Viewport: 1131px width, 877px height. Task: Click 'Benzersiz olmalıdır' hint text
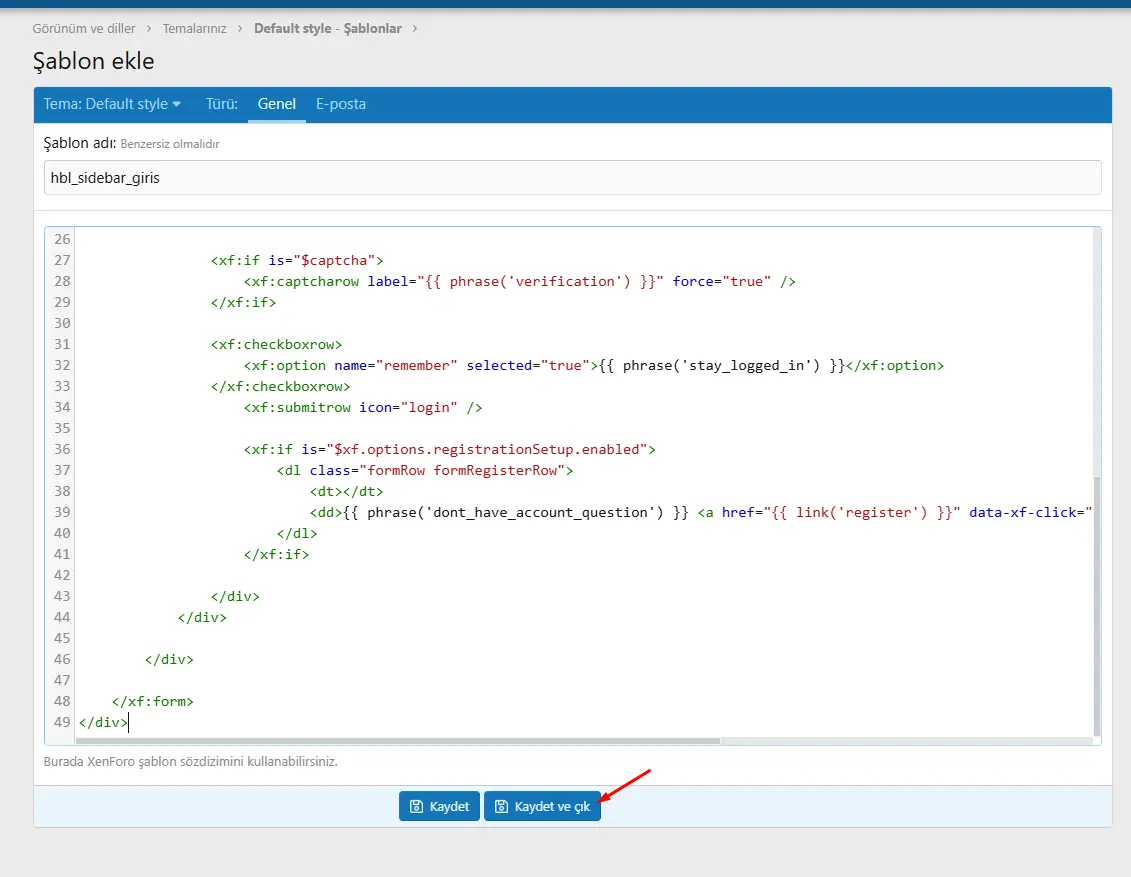tap(170, 144)
